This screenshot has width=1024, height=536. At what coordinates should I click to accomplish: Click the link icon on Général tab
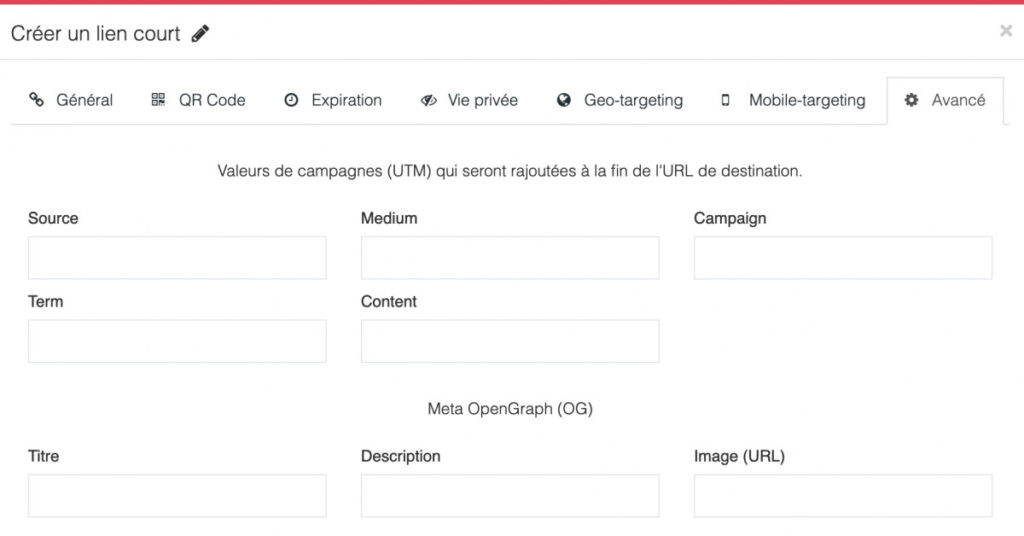[x=37, y=100]
